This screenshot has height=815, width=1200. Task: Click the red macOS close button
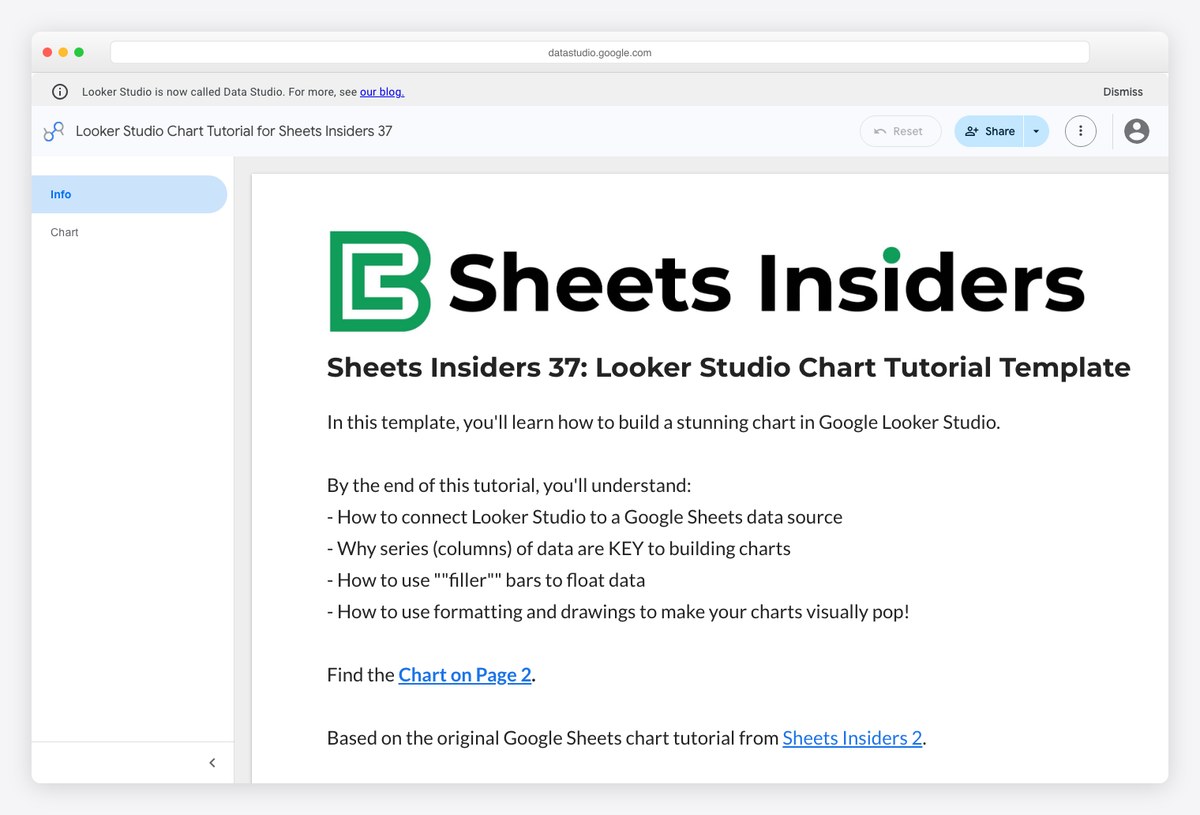[x=47, y=52]
